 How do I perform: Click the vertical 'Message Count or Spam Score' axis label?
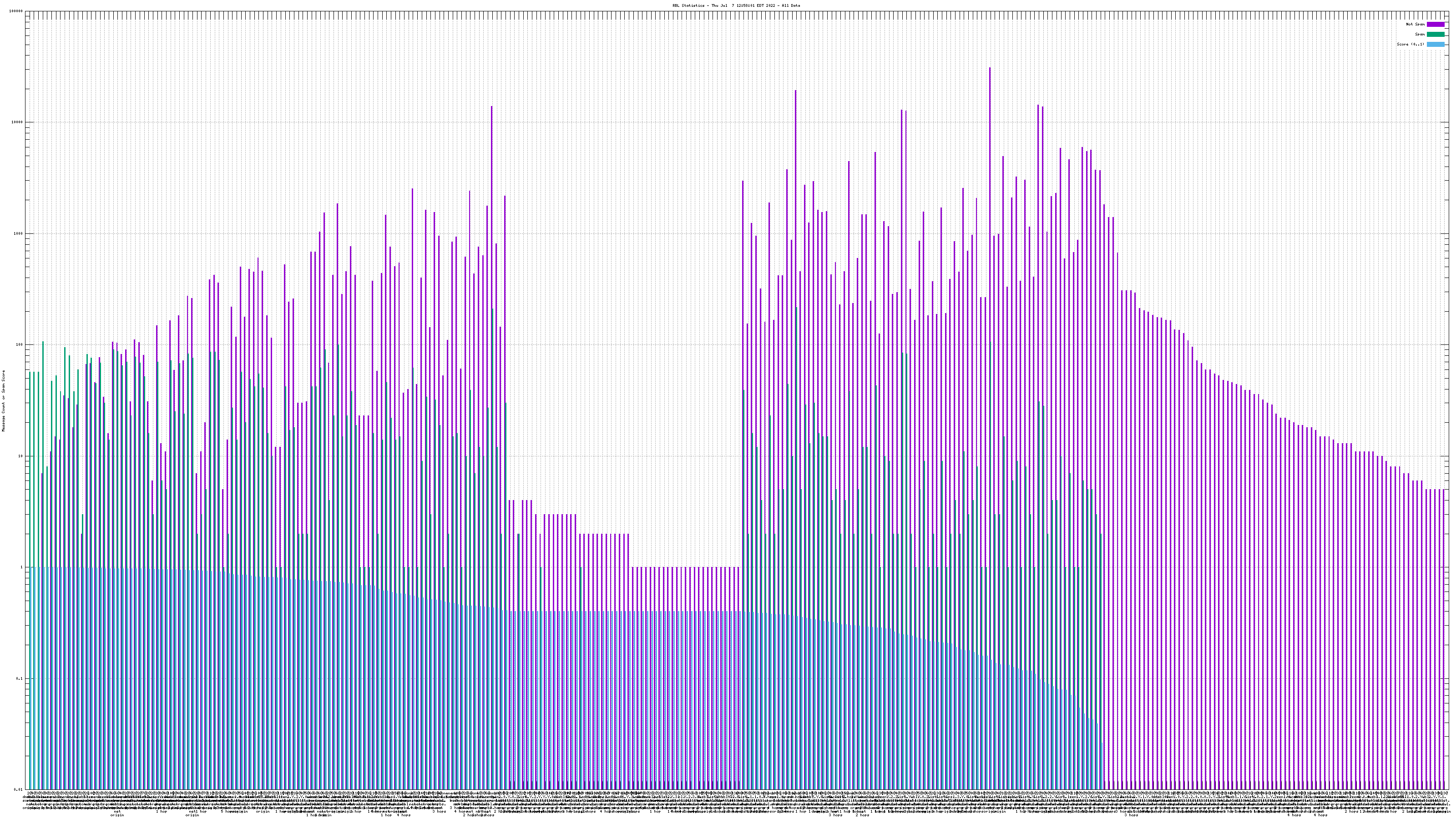tap(3, 401)
